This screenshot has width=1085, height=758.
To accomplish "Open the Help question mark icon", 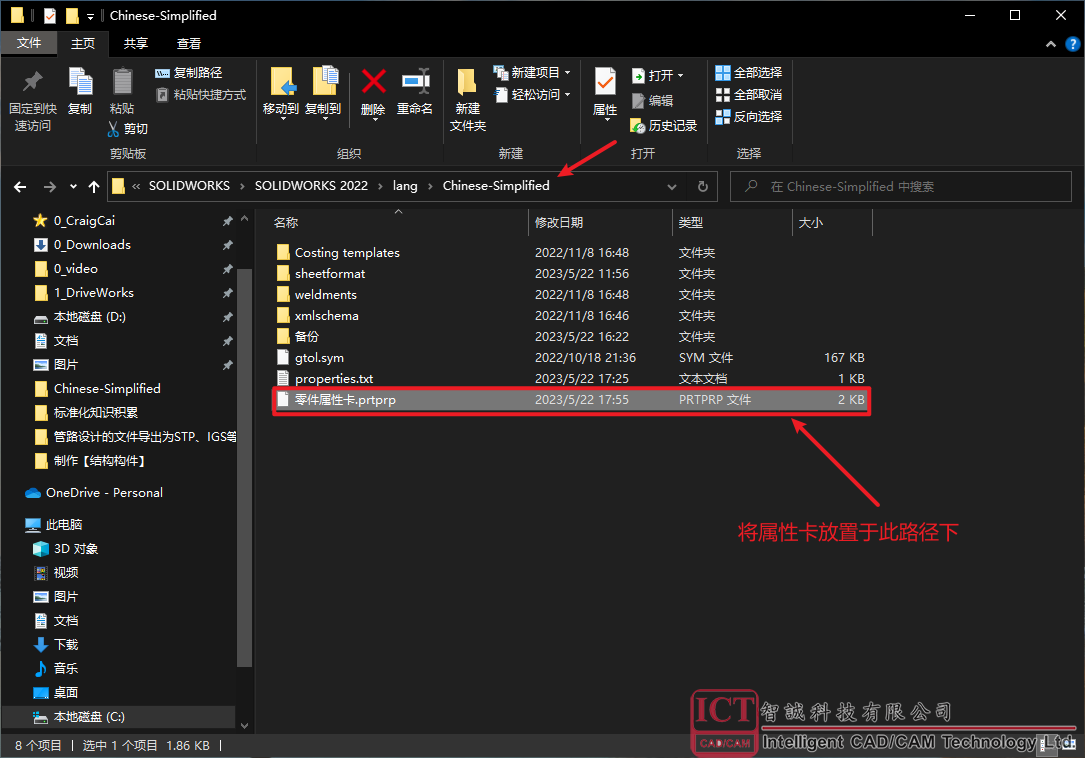I will [1073, 44].
